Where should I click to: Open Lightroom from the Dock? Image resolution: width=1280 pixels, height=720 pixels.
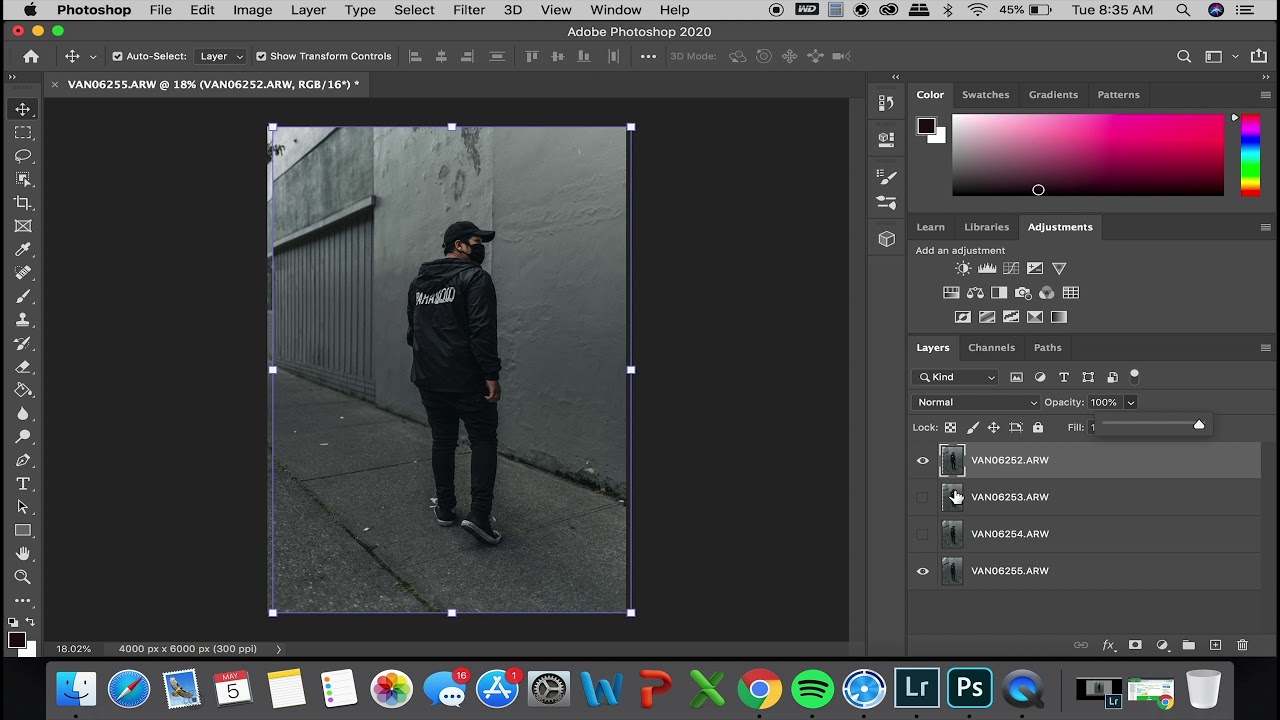[x=917, y=689]
